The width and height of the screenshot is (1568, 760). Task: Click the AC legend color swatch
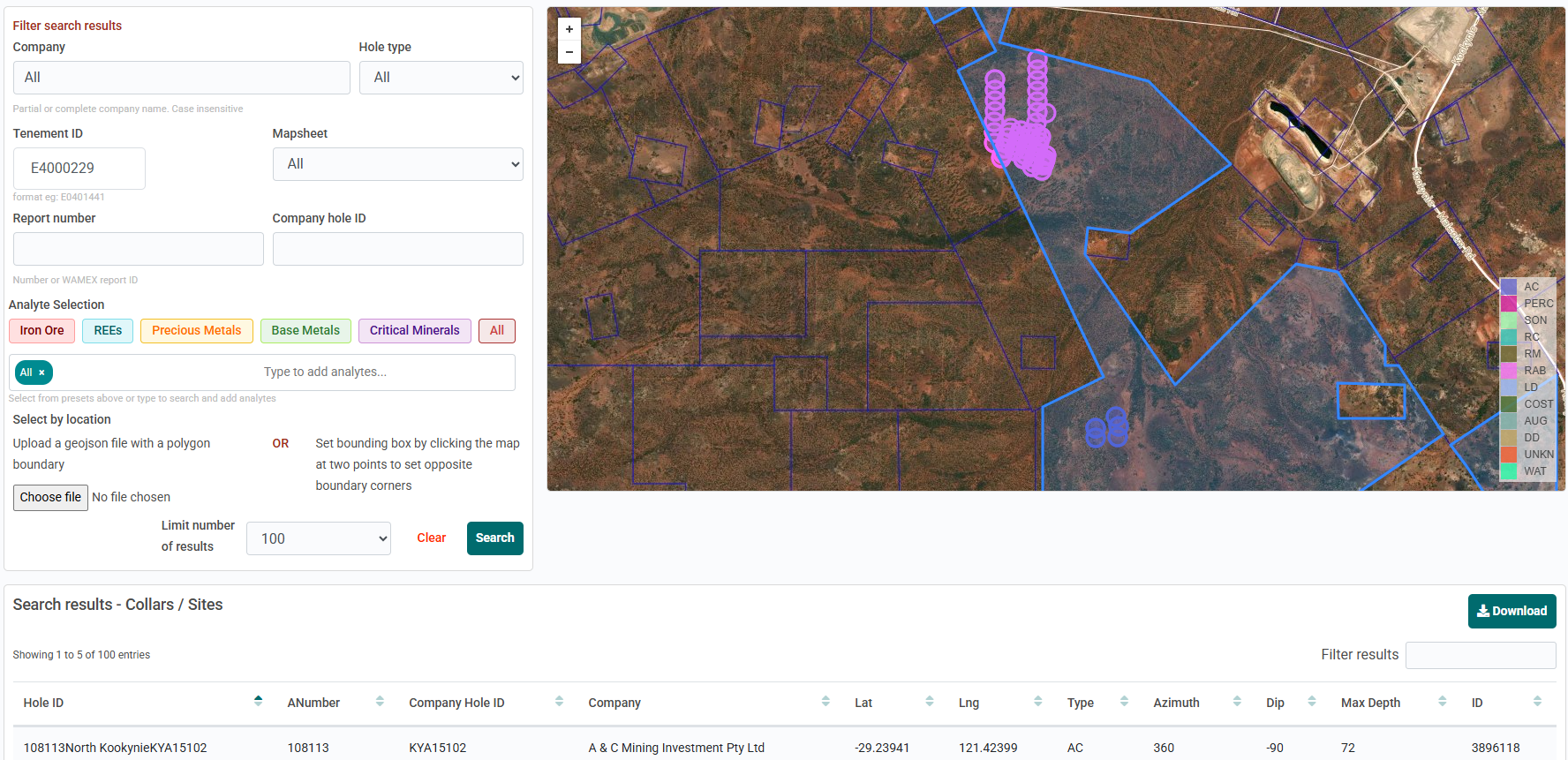[x=1509, y=287]
